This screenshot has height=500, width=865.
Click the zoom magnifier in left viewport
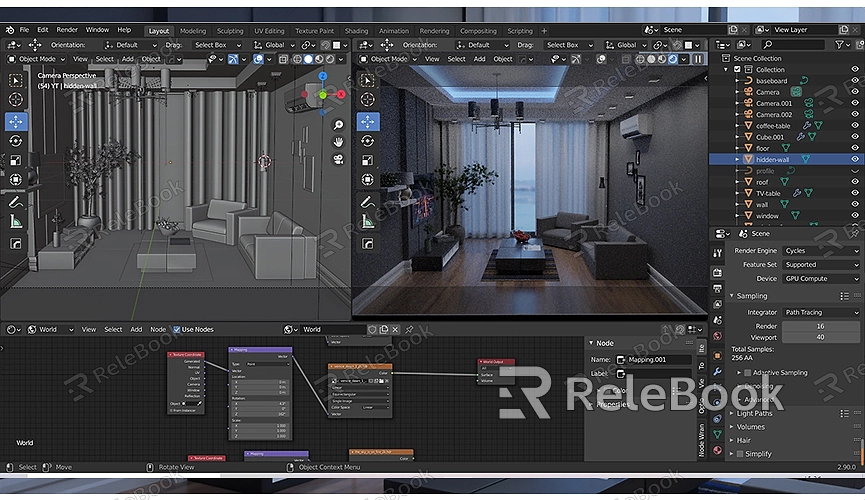[338, 125]
